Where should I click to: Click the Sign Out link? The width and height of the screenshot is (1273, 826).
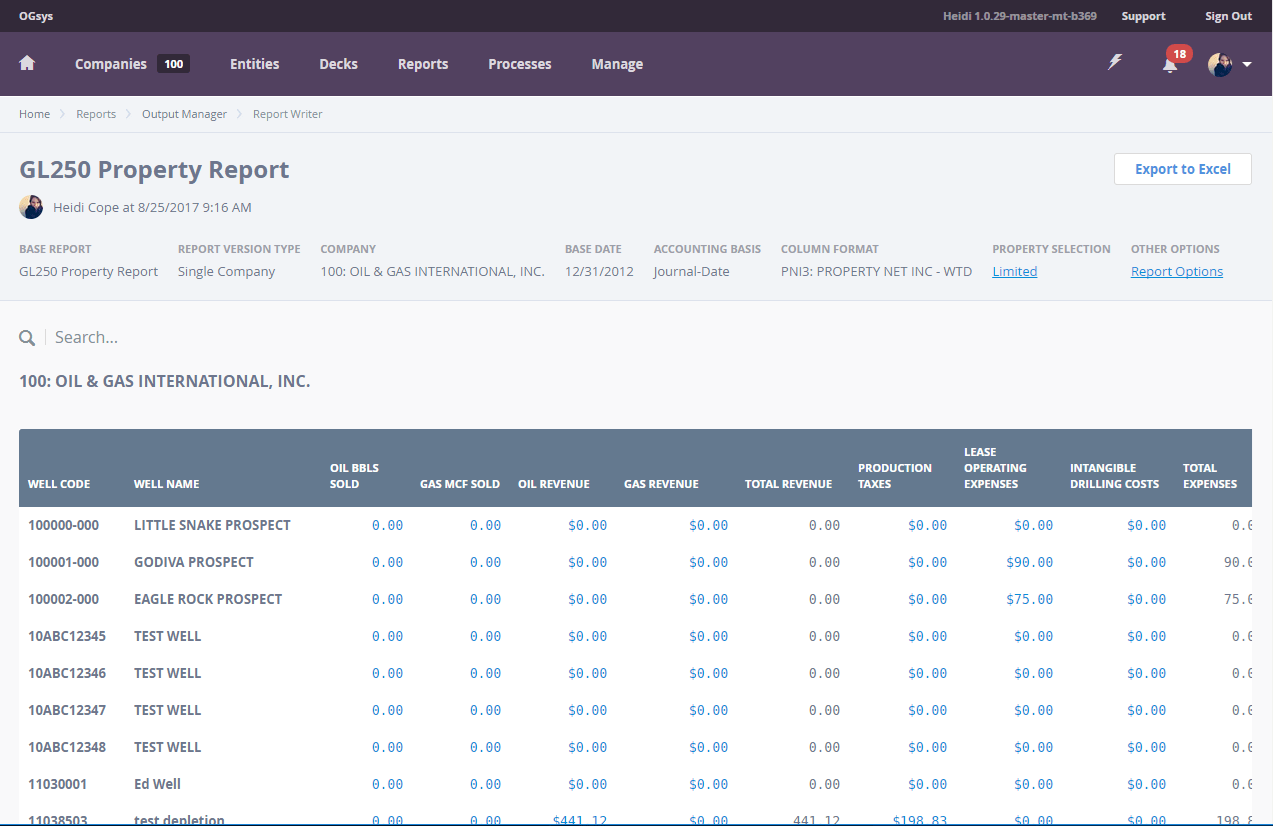1228,16
